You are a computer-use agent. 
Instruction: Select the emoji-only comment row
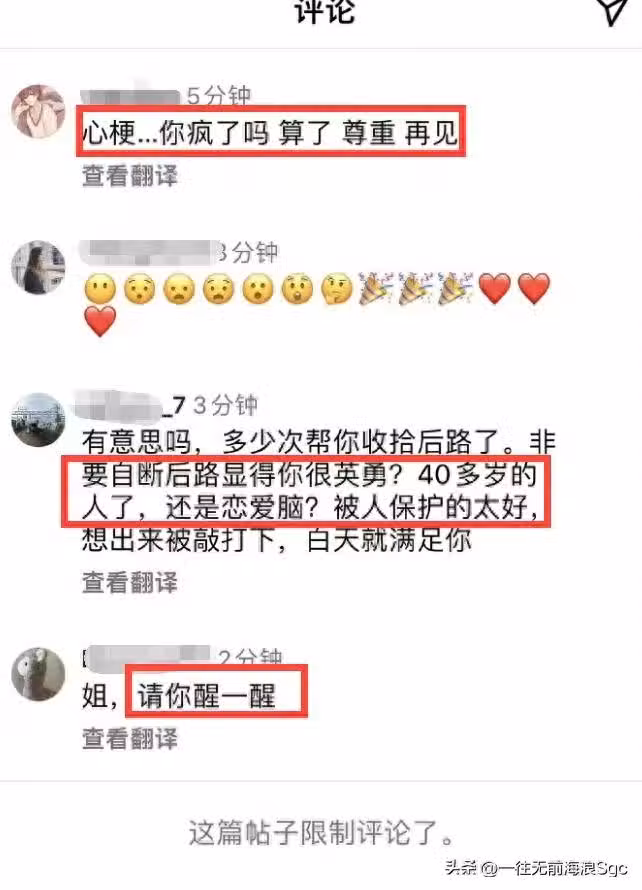317,305
